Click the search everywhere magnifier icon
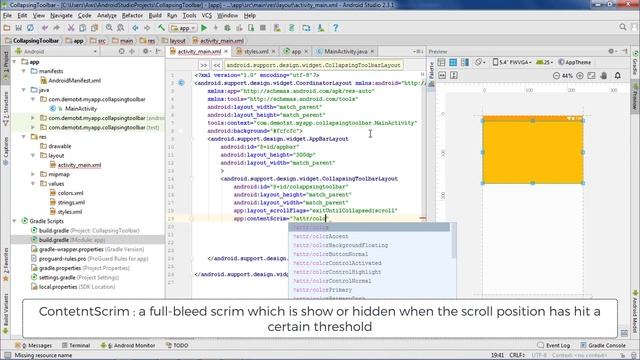Viewport: 640px width, 360px height. [x=623, y=27]
